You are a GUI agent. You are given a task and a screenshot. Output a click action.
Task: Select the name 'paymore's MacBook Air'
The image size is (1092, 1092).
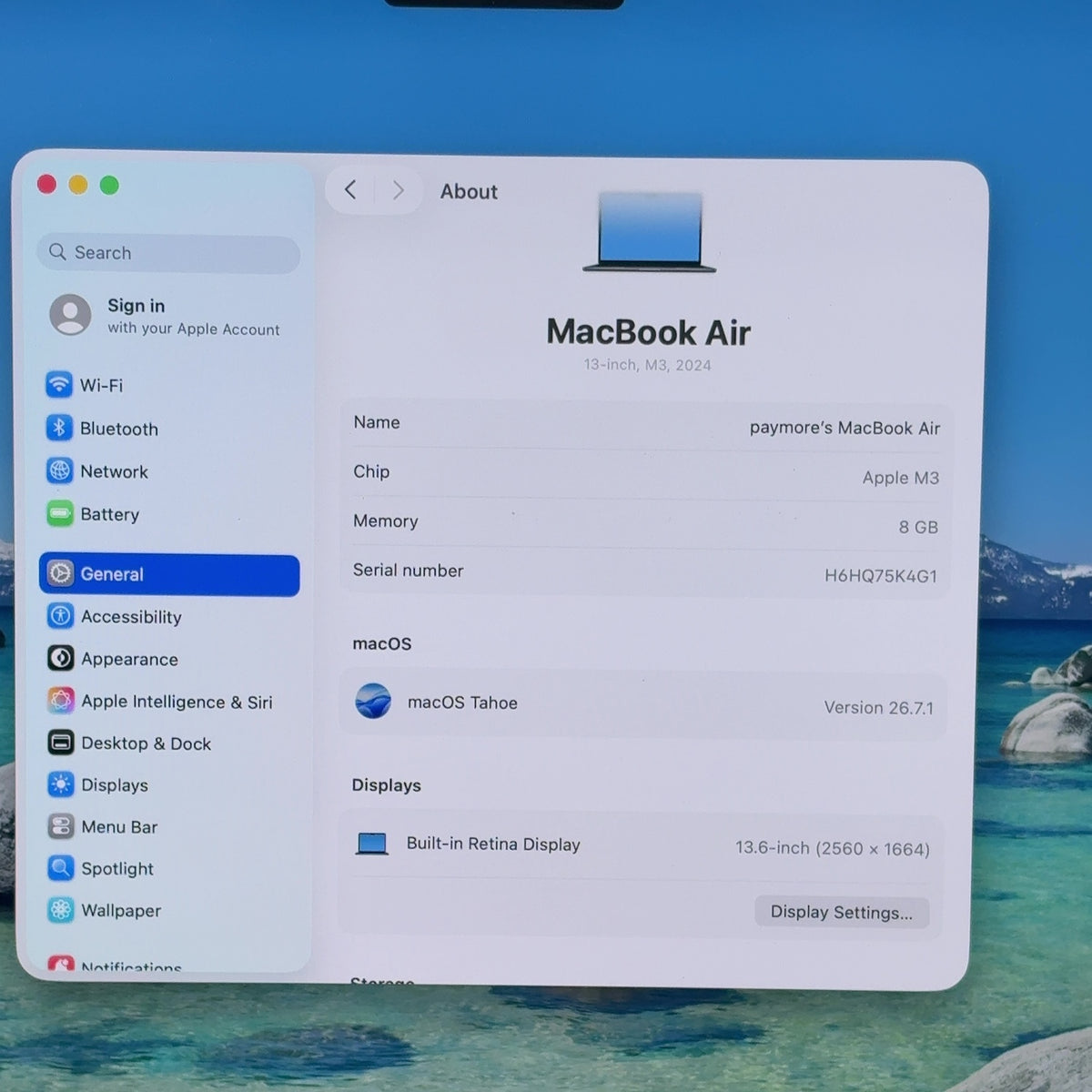coord(844,428)
